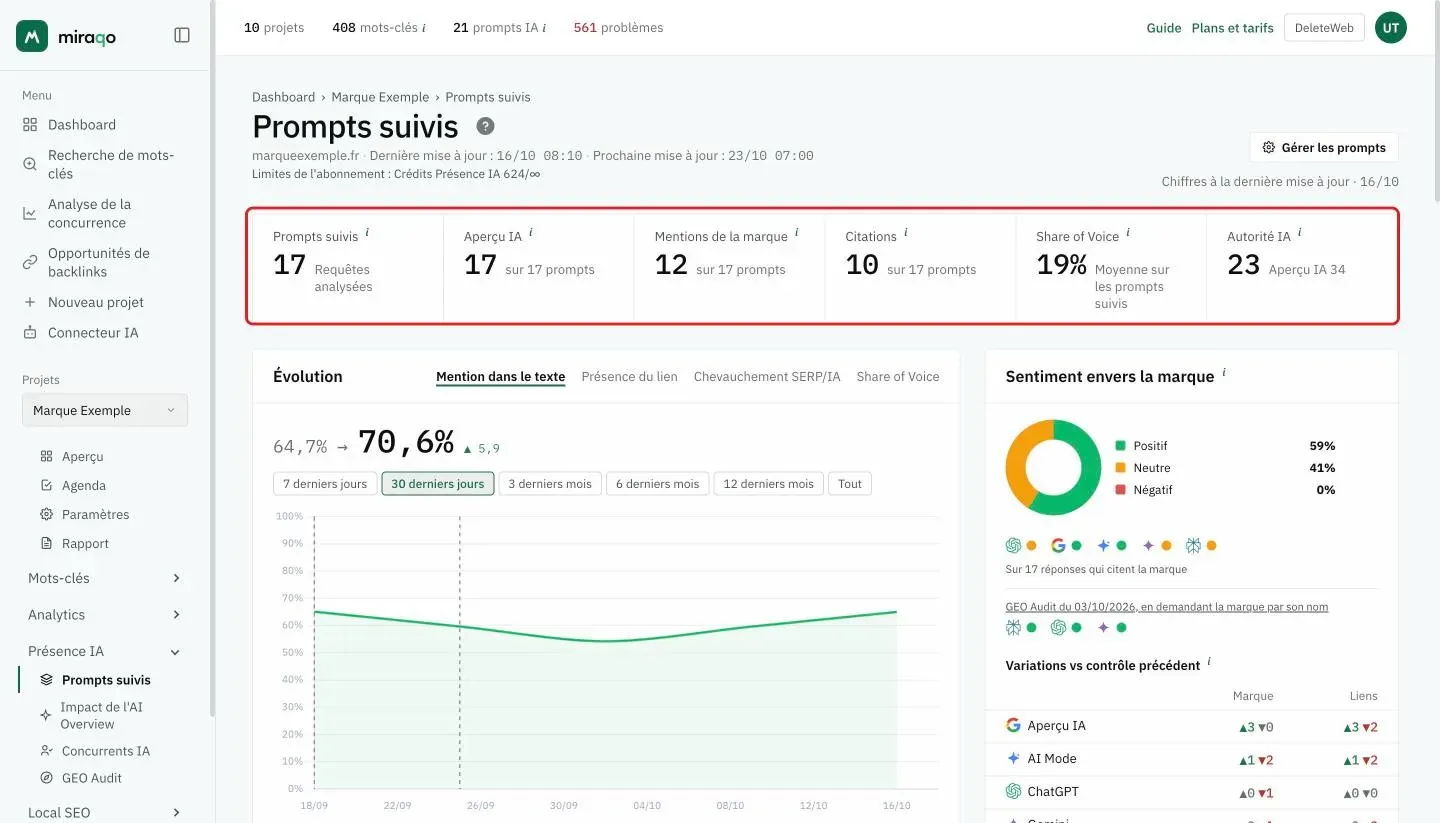Viewport: 1440px width, 823px height.
Task: Click the Opportunités de backlinks link icon
Action: click(x=30, y=262)
